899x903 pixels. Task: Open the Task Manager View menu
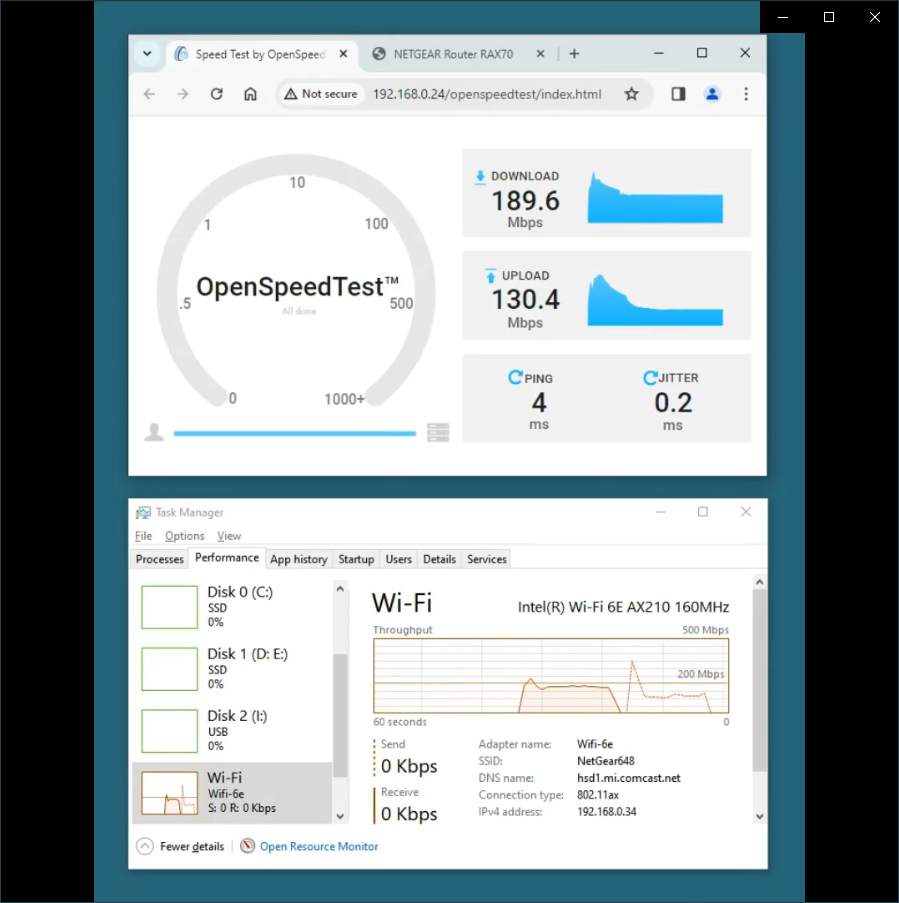click(x=229, y=536)
